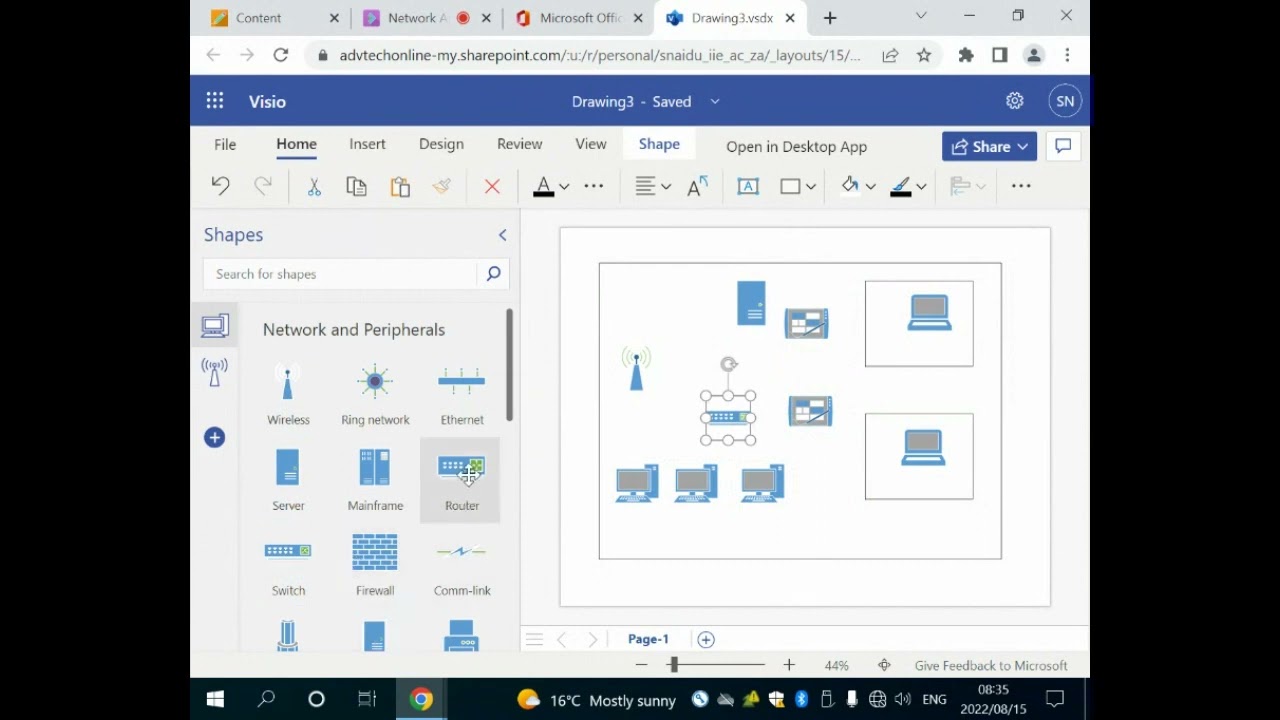
Task: Click Open in Desktop App
Action: click(797, 147)
